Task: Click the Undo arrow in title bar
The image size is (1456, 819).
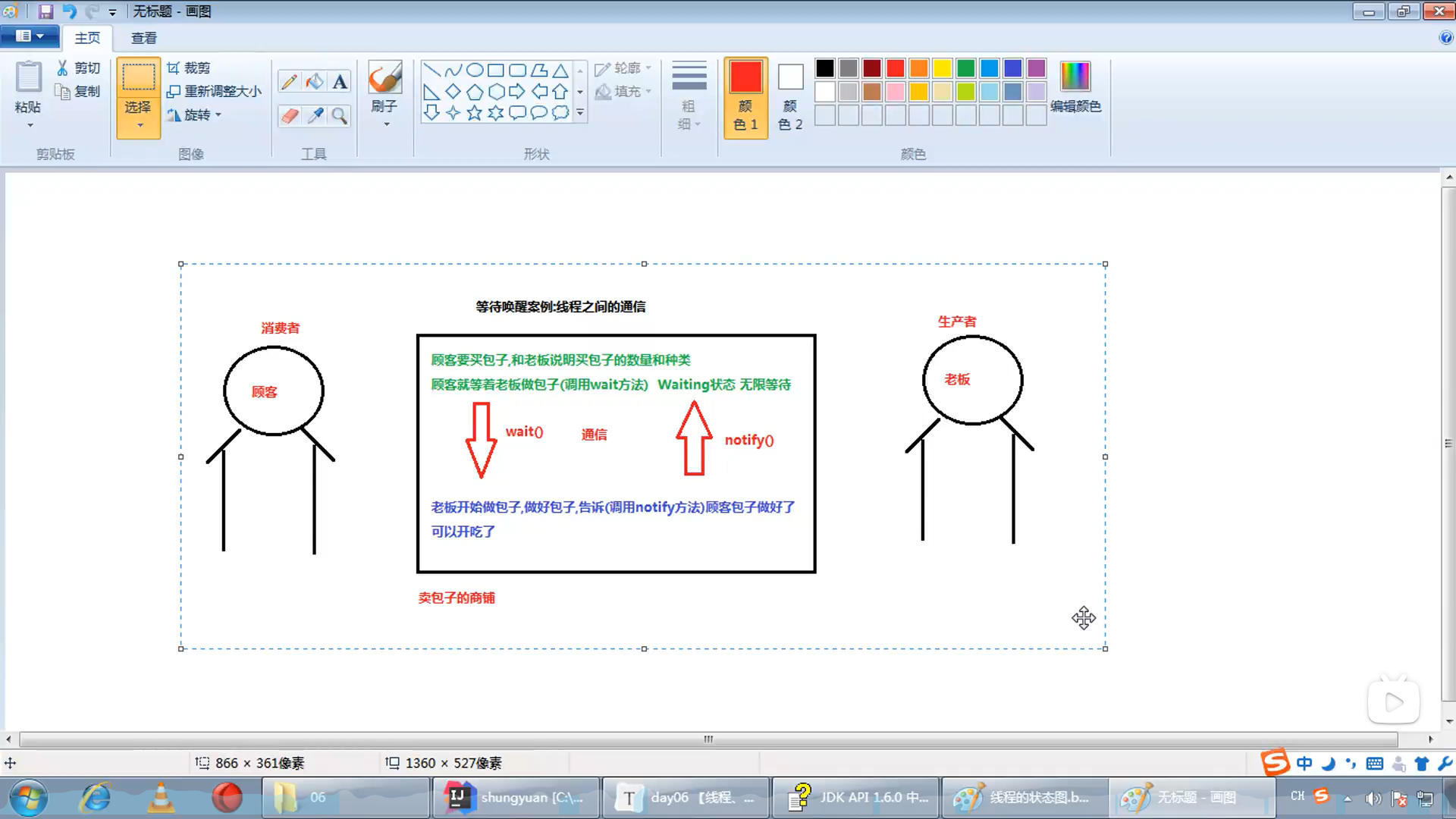Action: (69, 11)
